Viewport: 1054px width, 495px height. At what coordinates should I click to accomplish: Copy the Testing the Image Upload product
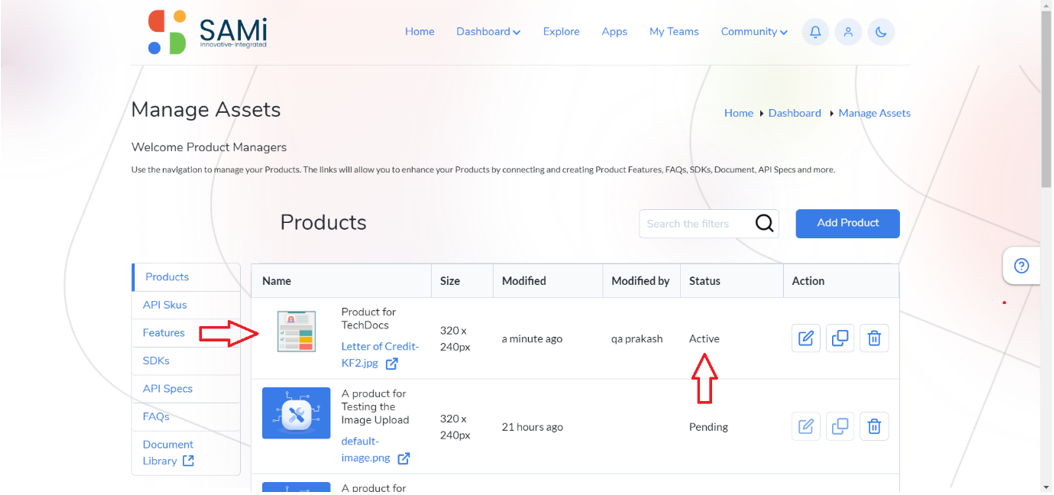840,426
